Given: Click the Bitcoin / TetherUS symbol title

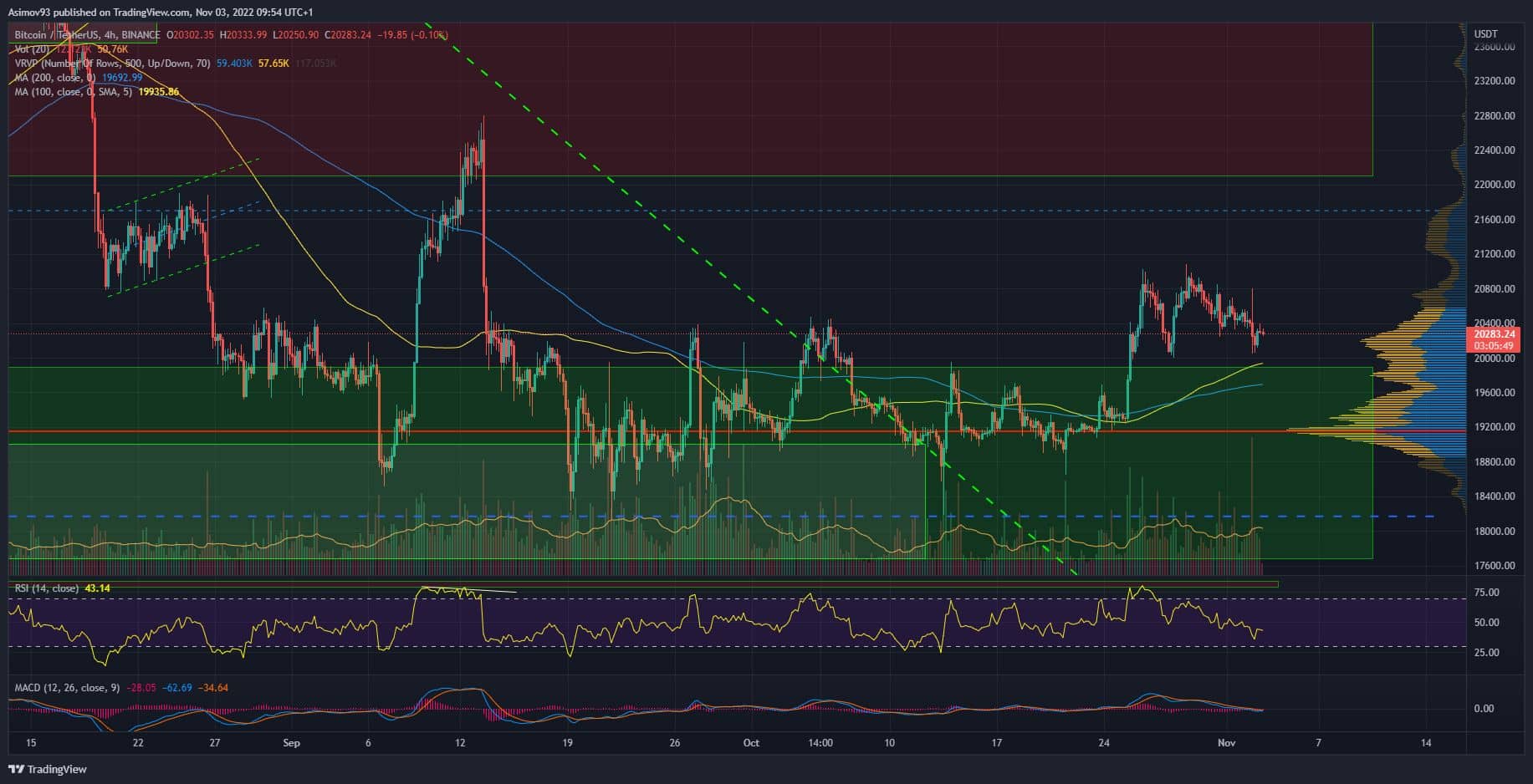Looking at the screenshot, I should (86, 35).
